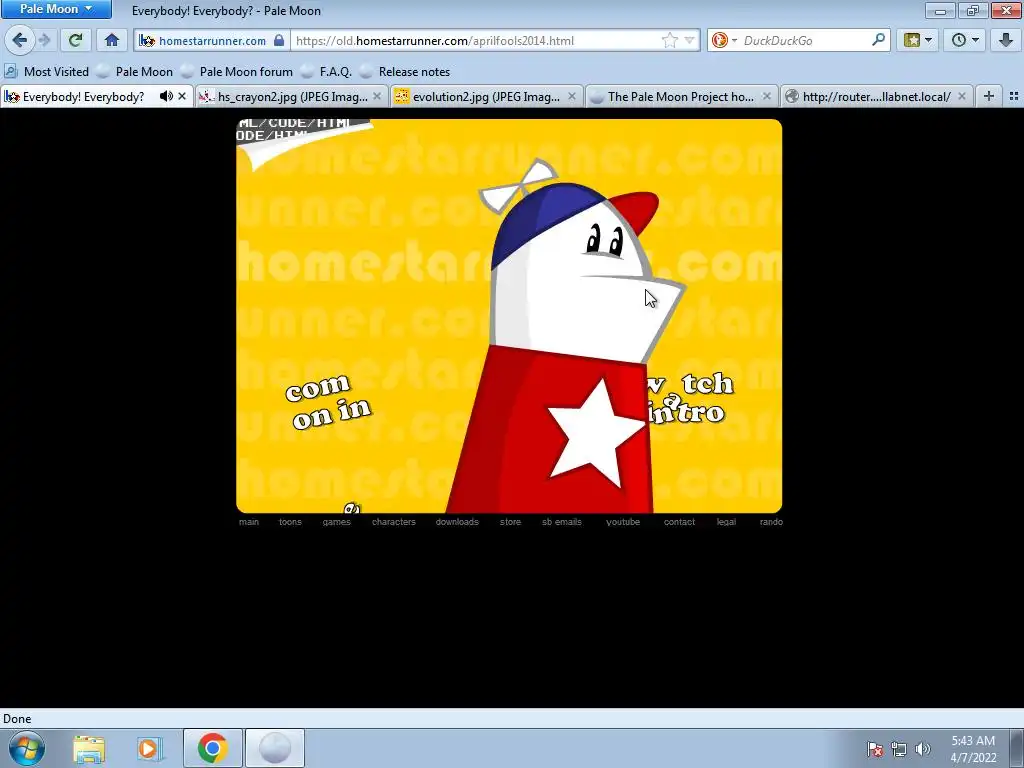
Task: Click the 'store' navigation link
Action: tap(511, 522)
